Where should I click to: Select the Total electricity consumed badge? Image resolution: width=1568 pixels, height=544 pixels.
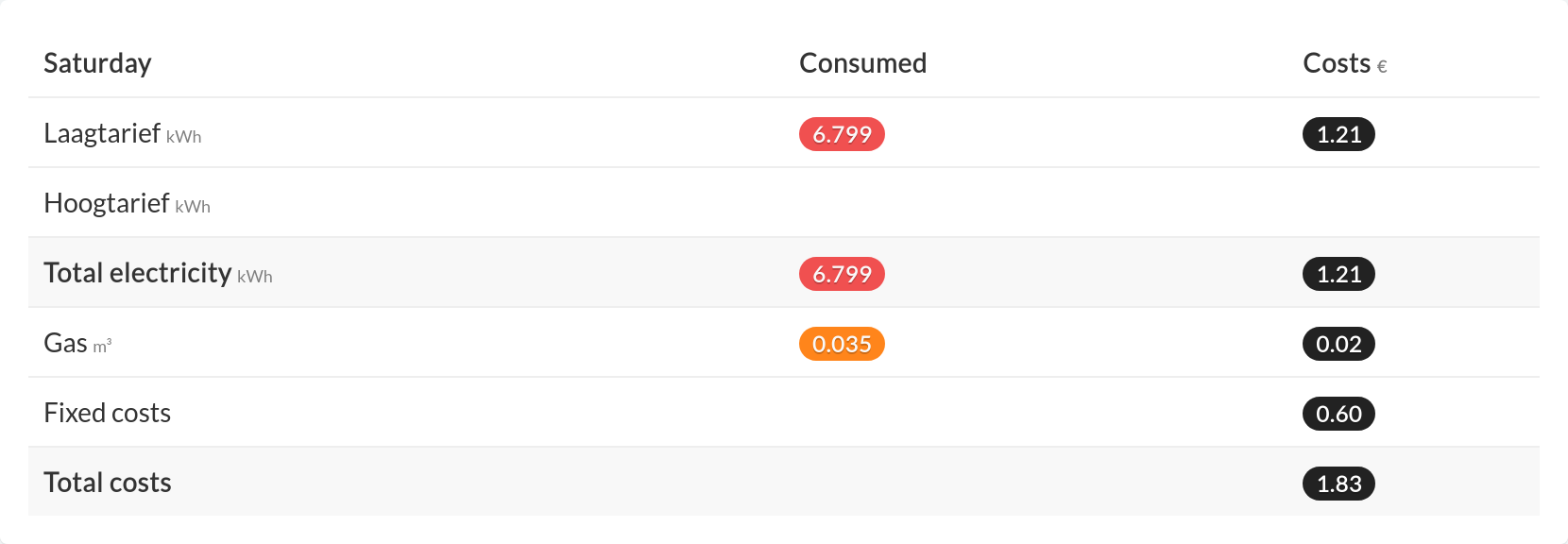(x=842, y=274)
